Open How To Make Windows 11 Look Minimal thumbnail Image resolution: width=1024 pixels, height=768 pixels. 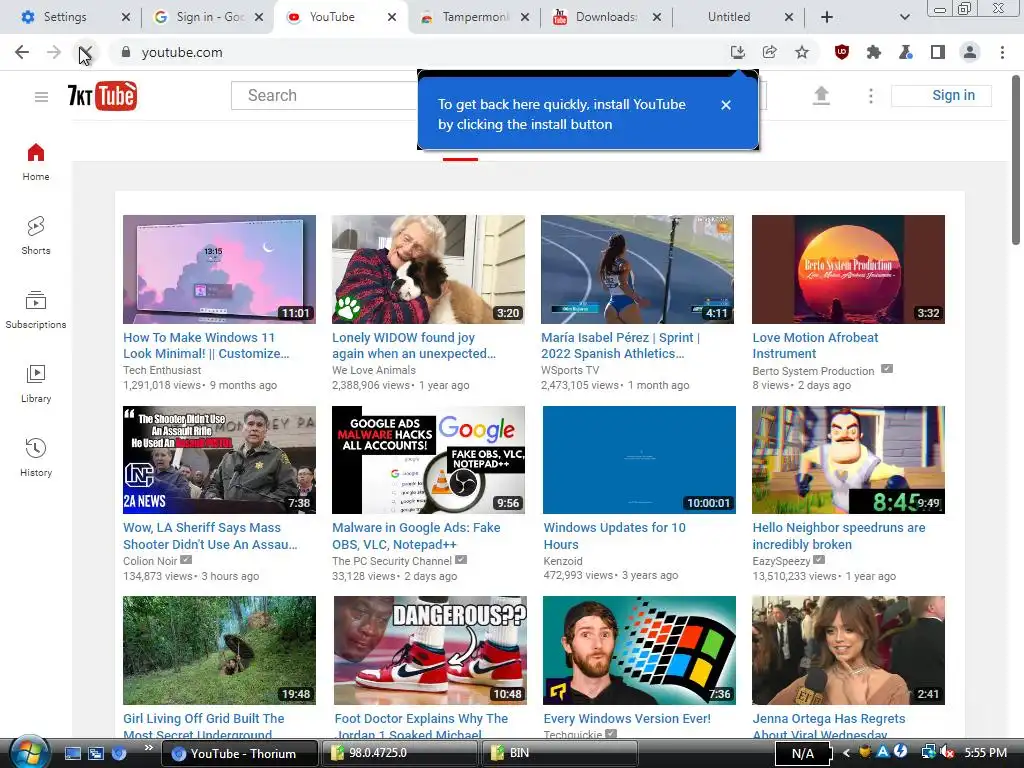[219, 269]
